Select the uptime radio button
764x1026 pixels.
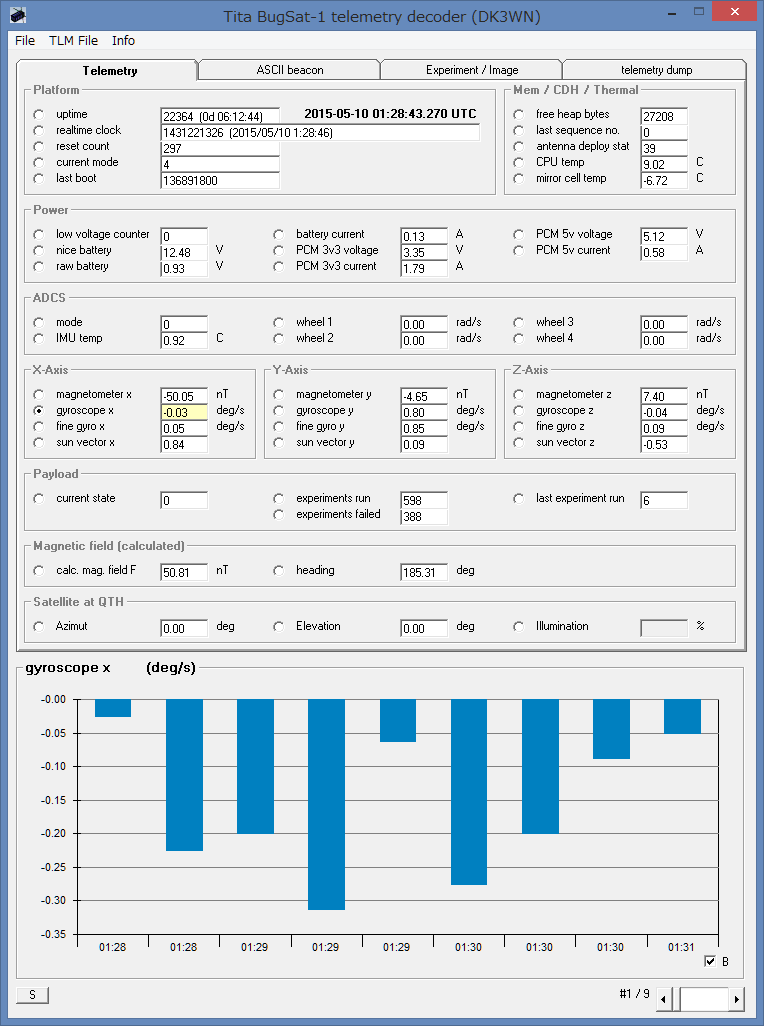click(x=39, y=115)
